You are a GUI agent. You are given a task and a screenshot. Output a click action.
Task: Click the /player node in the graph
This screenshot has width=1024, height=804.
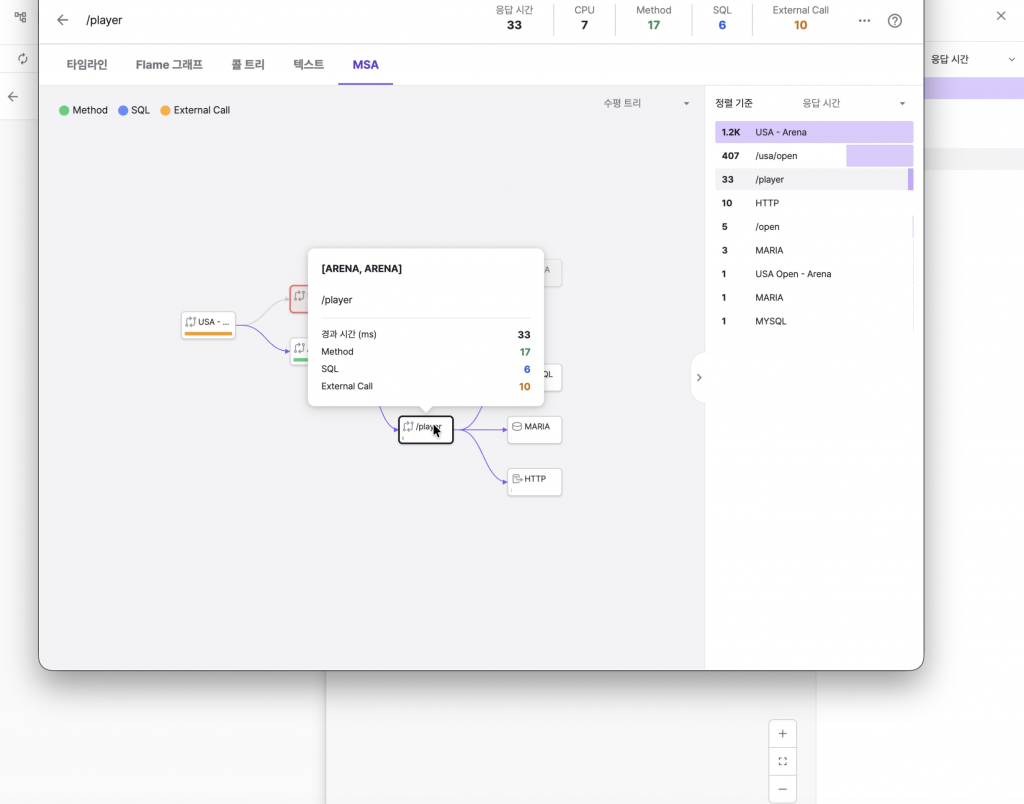[425, 429]
